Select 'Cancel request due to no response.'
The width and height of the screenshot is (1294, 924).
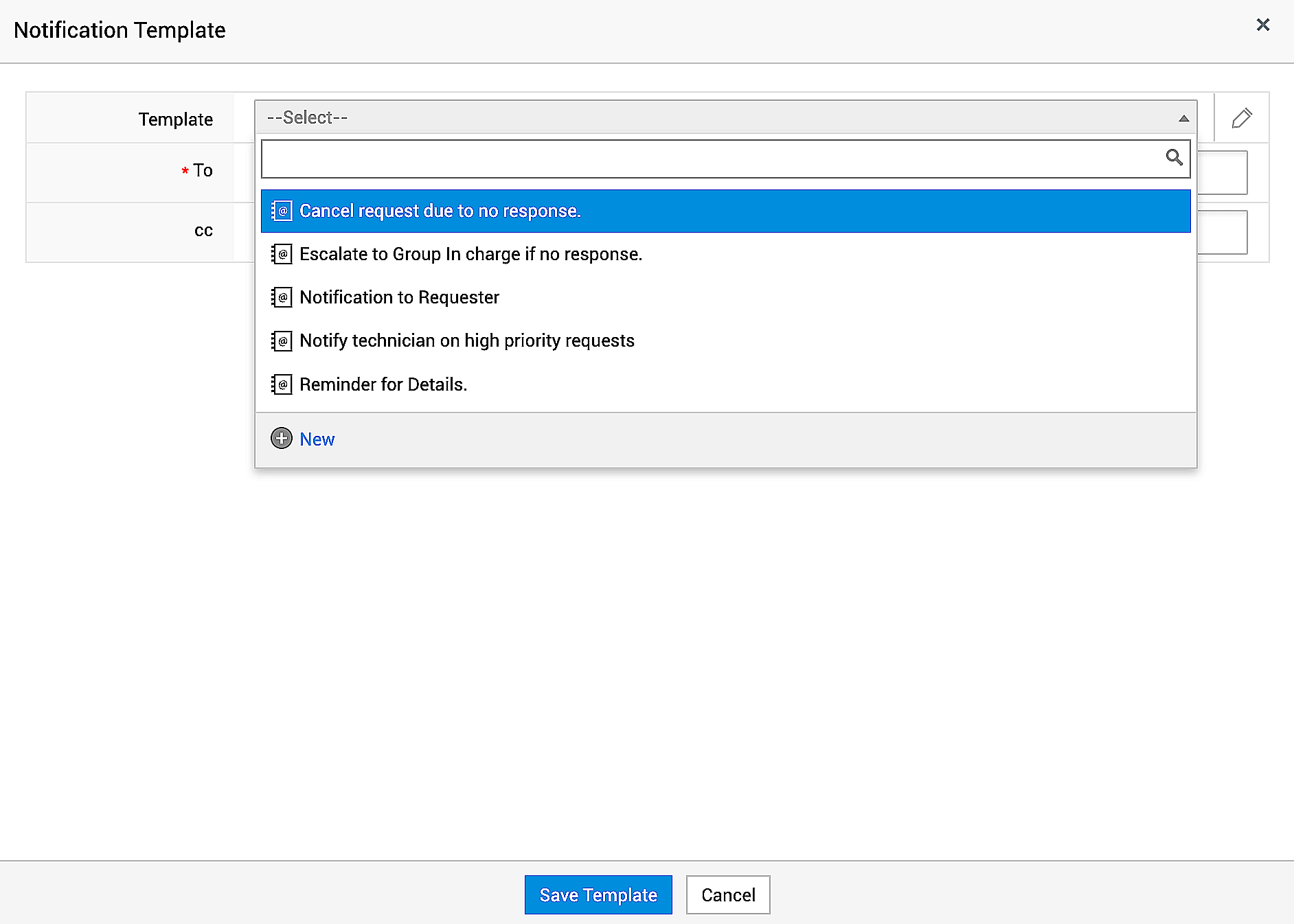[x=440, y=211]
